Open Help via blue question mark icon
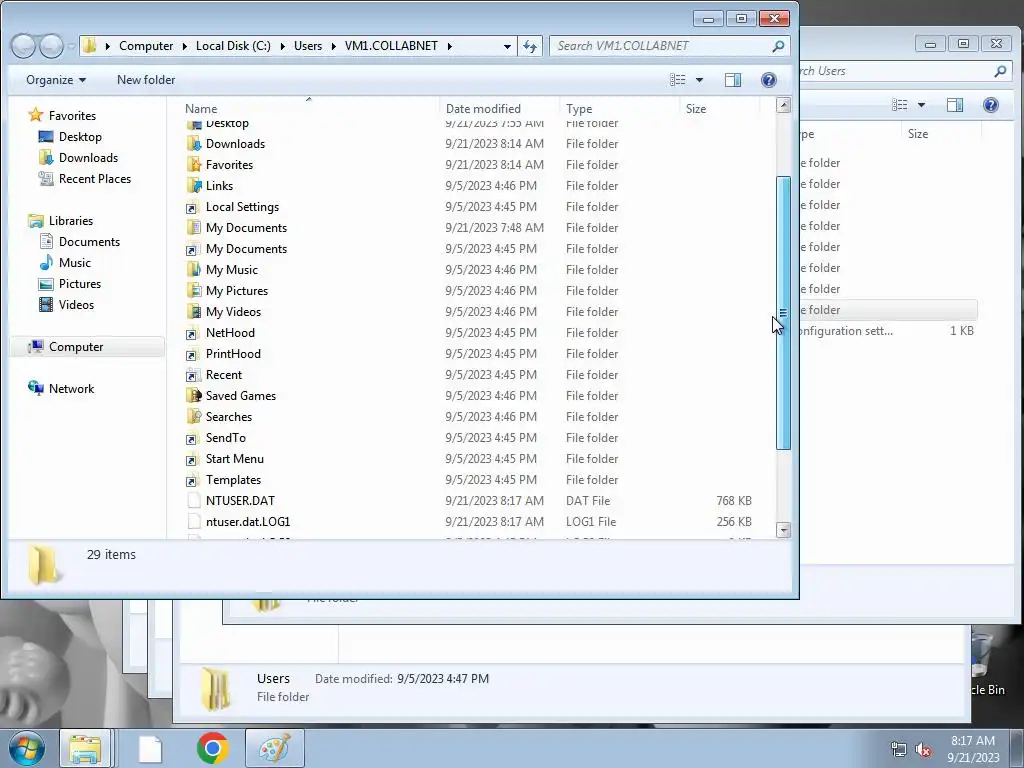This screenshot has width=1024, height=768. 769,80
